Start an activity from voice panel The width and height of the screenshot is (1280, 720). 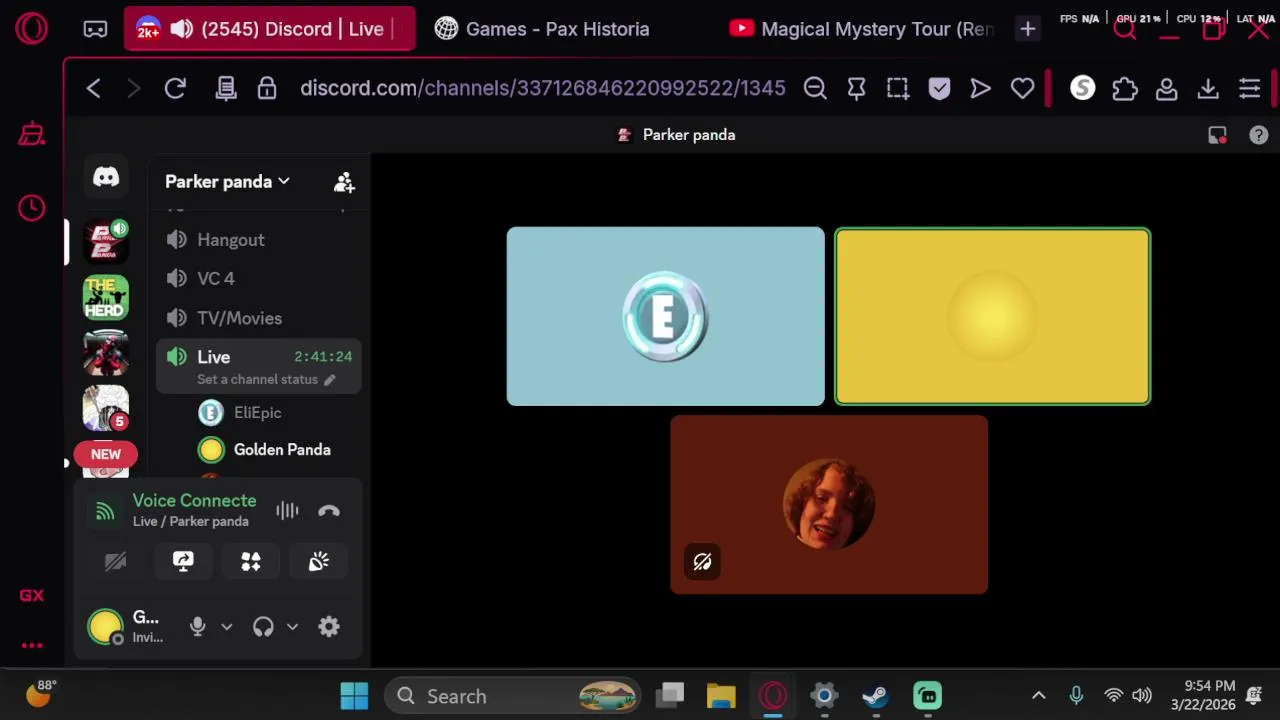(251, 562)
